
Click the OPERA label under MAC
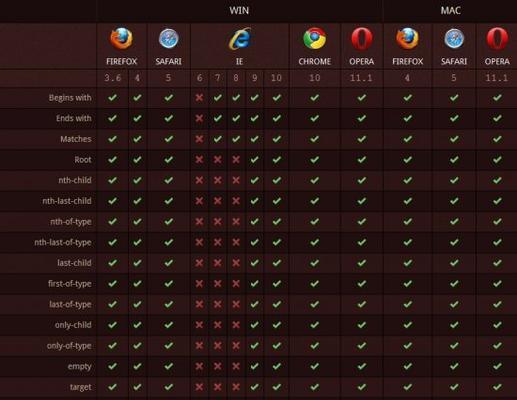tap(497, 62)
